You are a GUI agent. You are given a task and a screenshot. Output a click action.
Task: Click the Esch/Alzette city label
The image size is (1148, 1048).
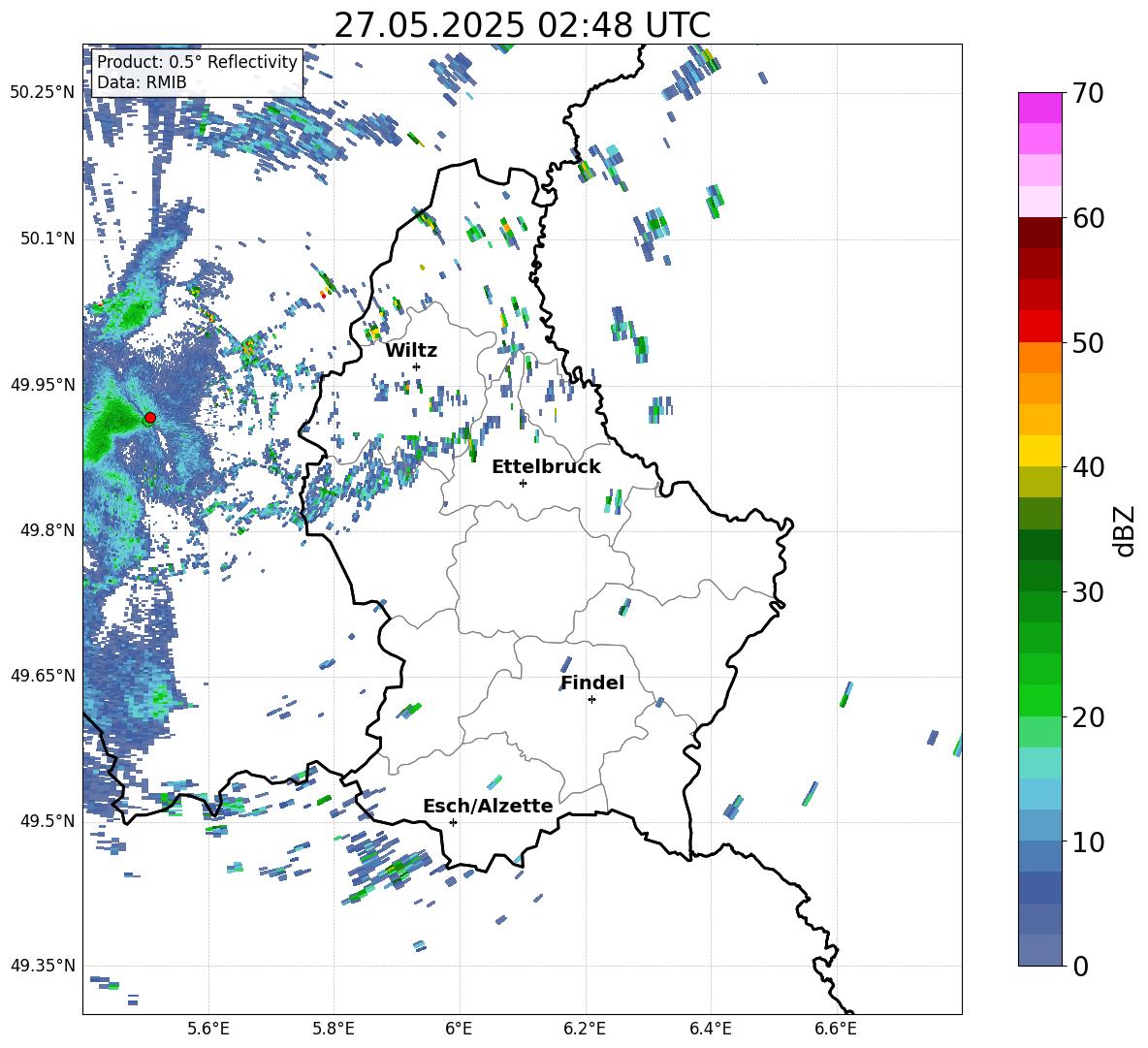click(x=488, y=806)
